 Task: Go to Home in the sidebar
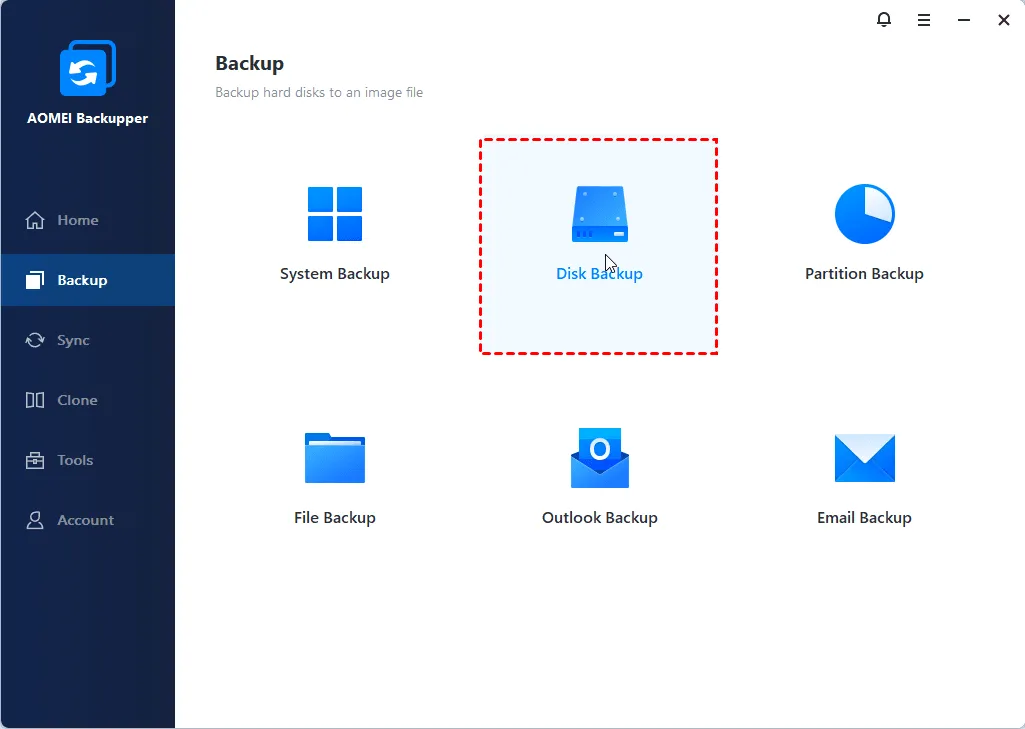point(77,220)
